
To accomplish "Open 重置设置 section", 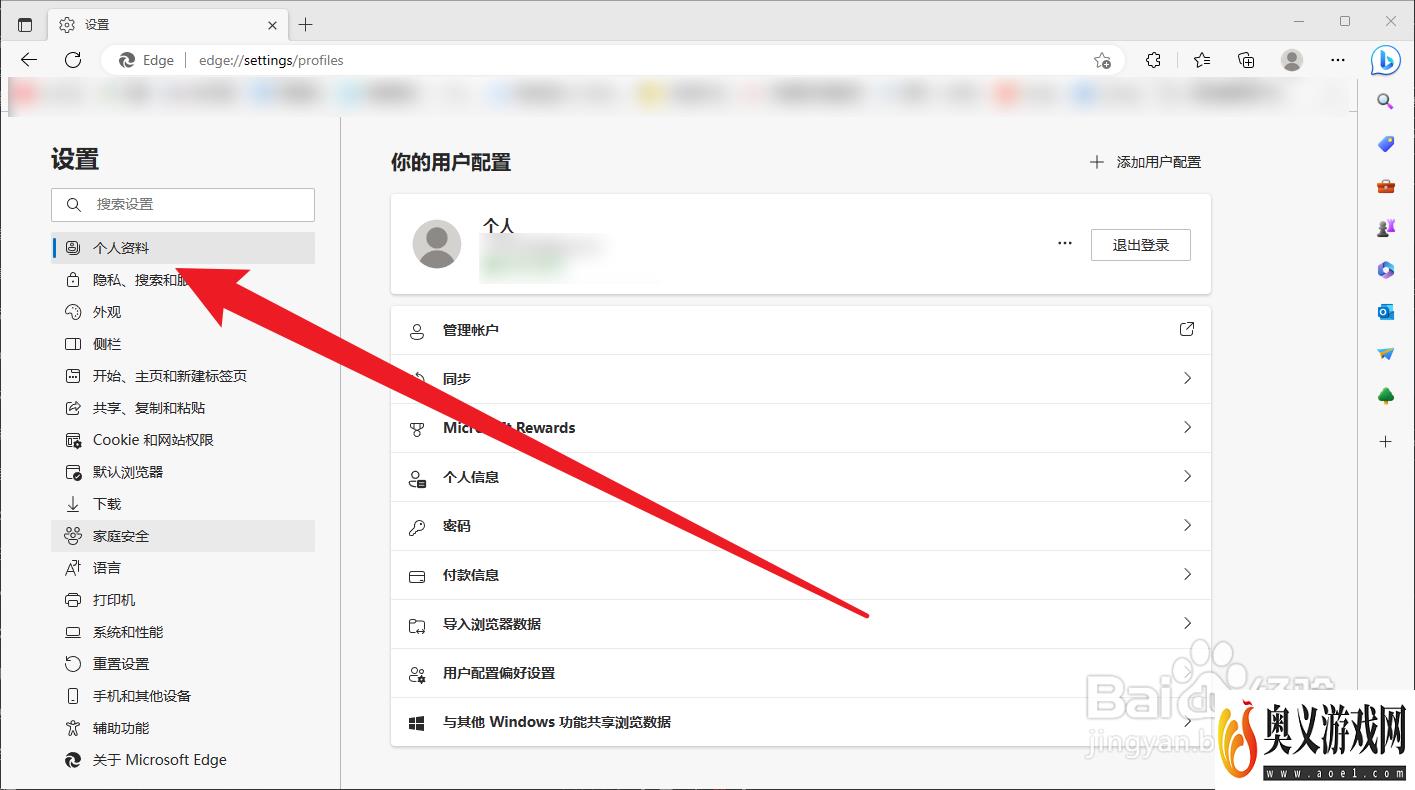I will [183, 664].
